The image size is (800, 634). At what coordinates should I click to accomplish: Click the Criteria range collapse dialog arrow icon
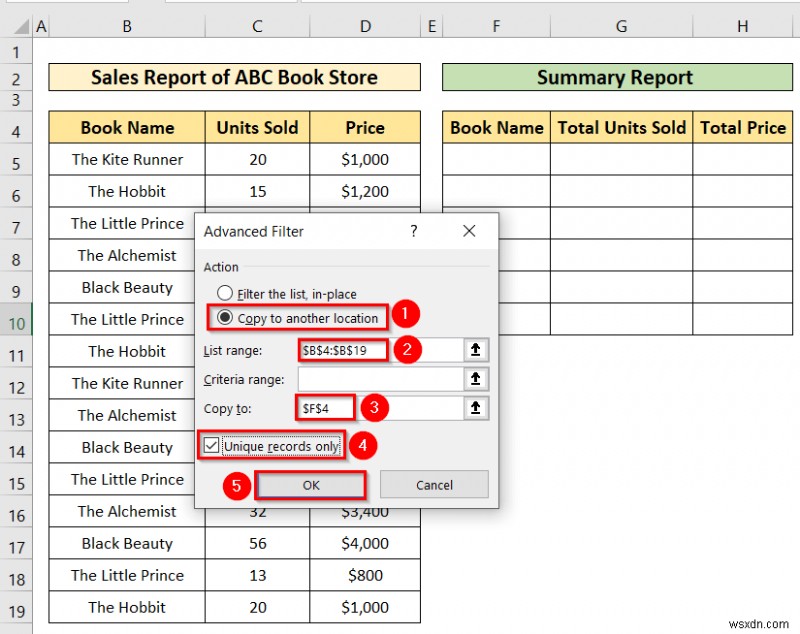(477, 379)
